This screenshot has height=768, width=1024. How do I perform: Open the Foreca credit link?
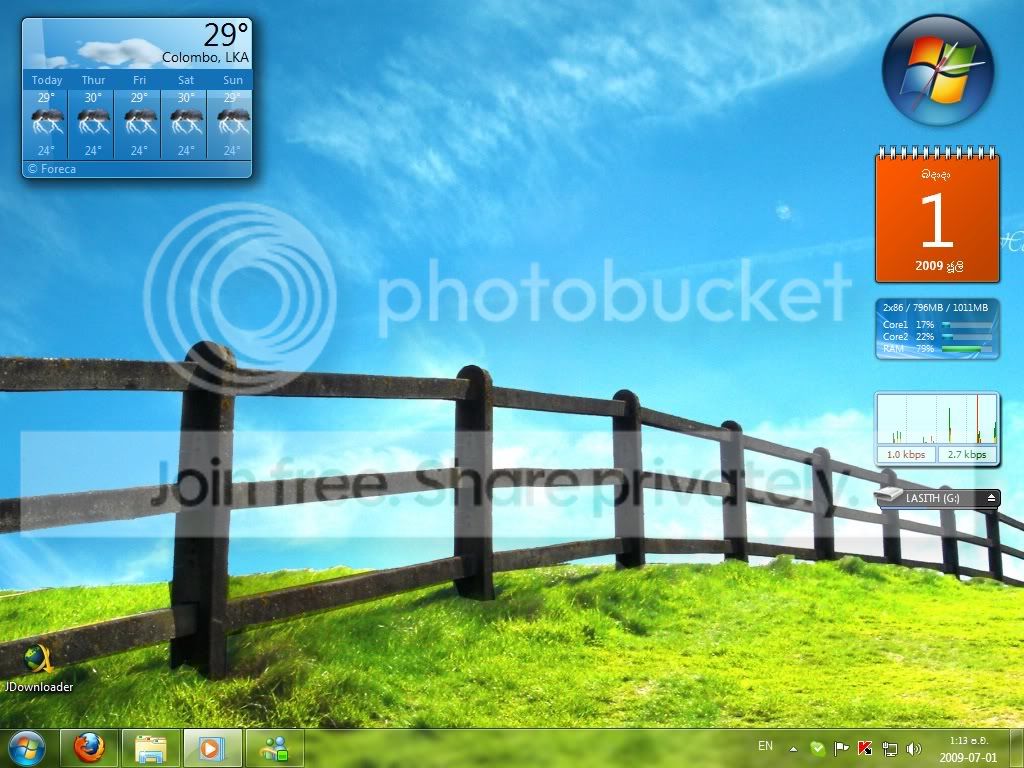[52, 169]
